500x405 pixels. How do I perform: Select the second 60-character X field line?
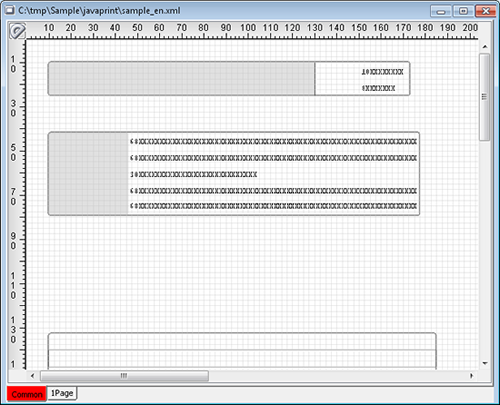point(273,158)
